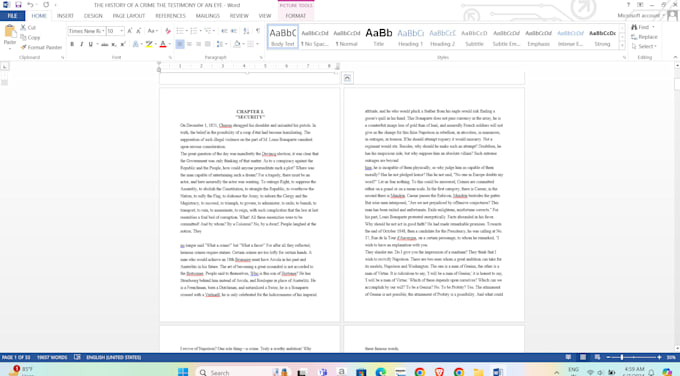Image resolution: width=680 pixels, height=376 pixels.
Task: Sort the selected text
Action: 246,31
